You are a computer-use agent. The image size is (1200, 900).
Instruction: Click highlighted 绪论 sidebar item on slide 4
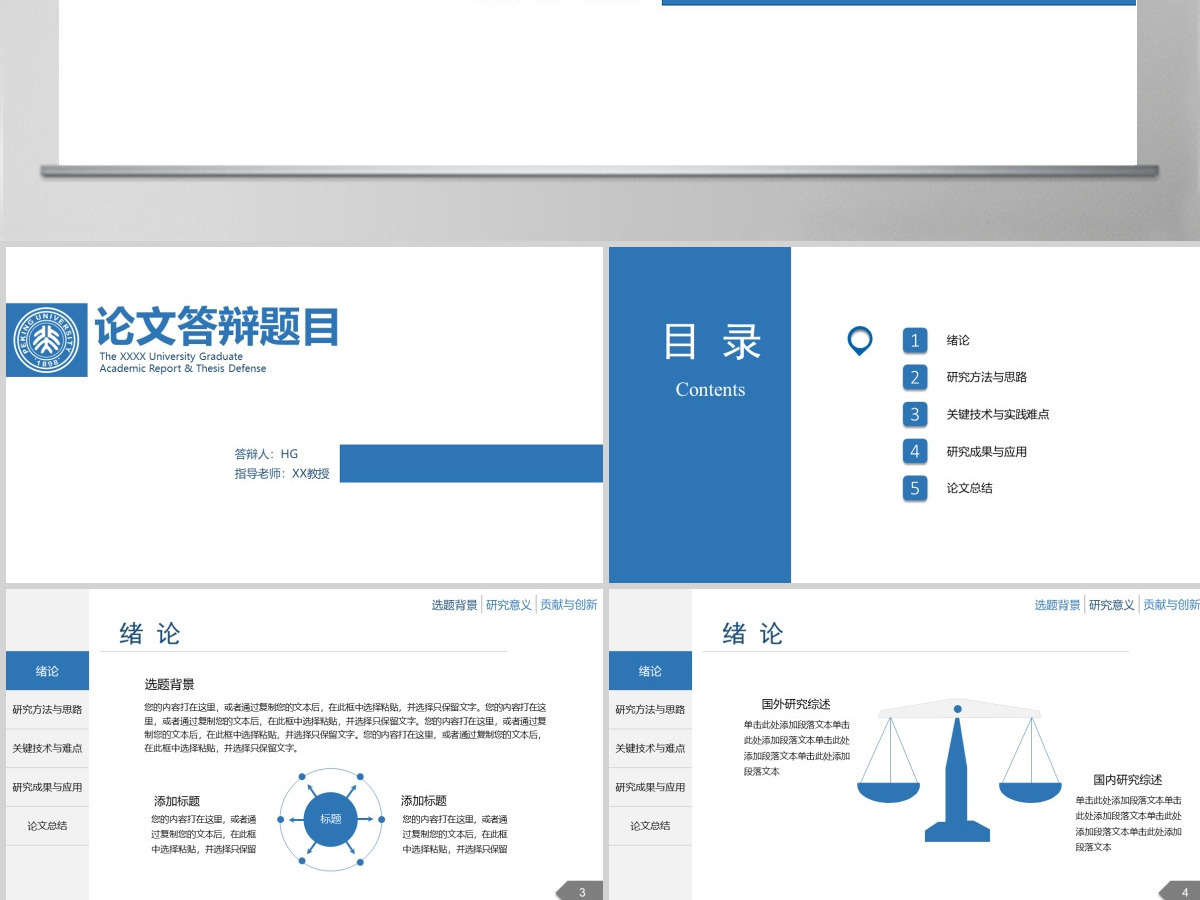click(x=650, y=671)
